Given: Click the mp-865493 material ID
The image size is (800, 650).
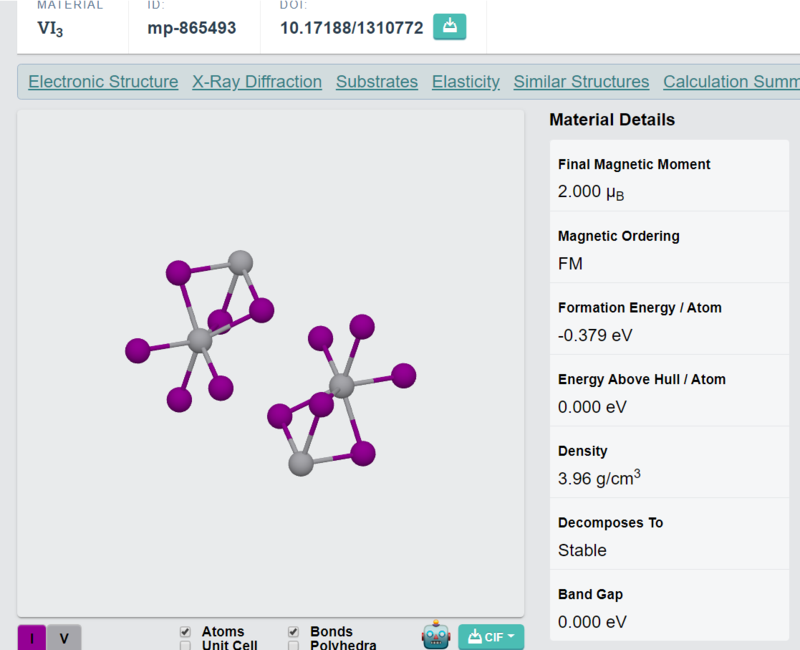Looking at the screenshot, I should point(191,28).
